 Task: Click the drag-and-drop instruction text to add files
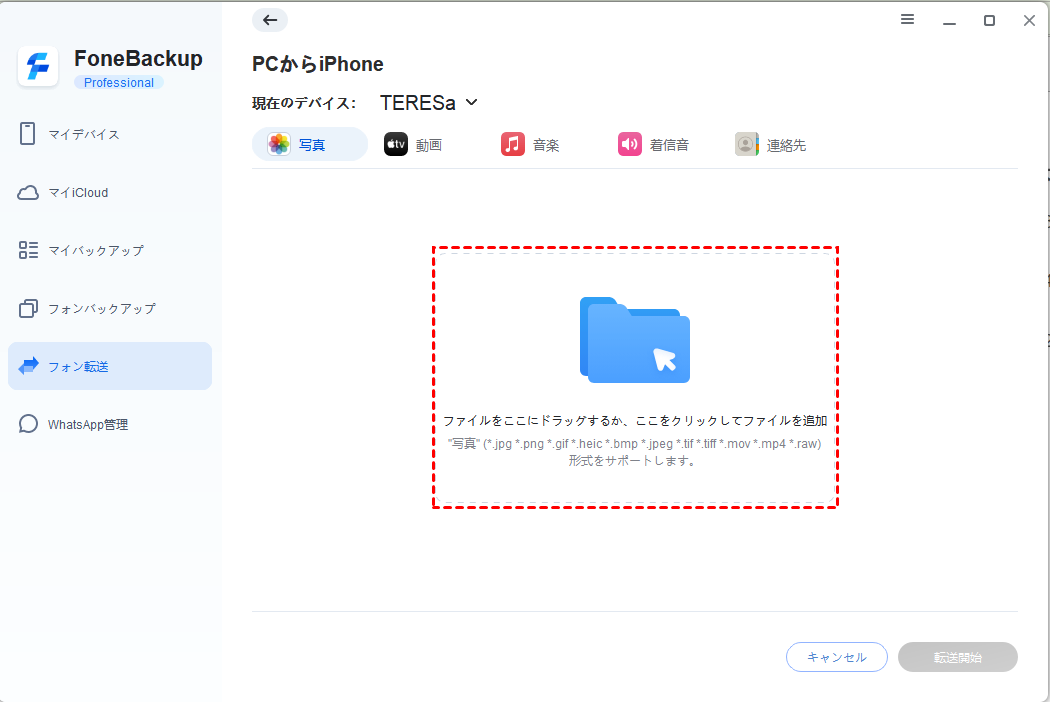click(635, 421)
